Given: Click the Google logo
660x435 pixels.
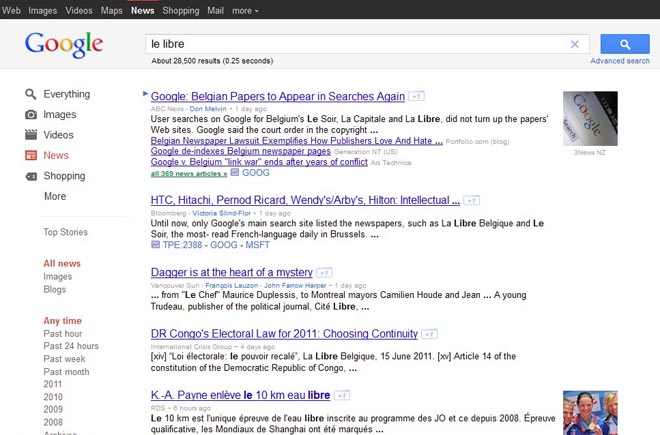Looking at the screenshot, I should (64, 45).
